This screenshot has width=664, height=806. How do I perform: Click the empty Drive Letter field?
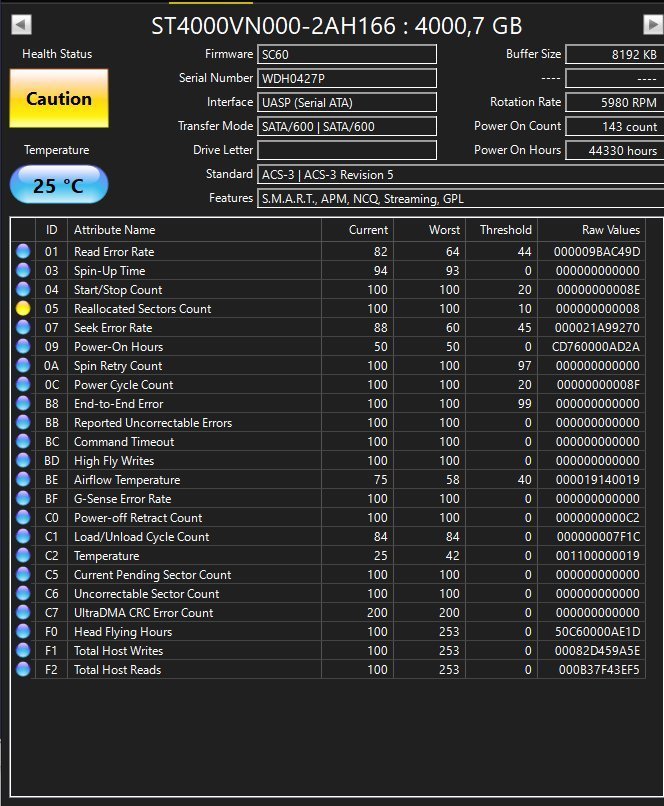347,150
